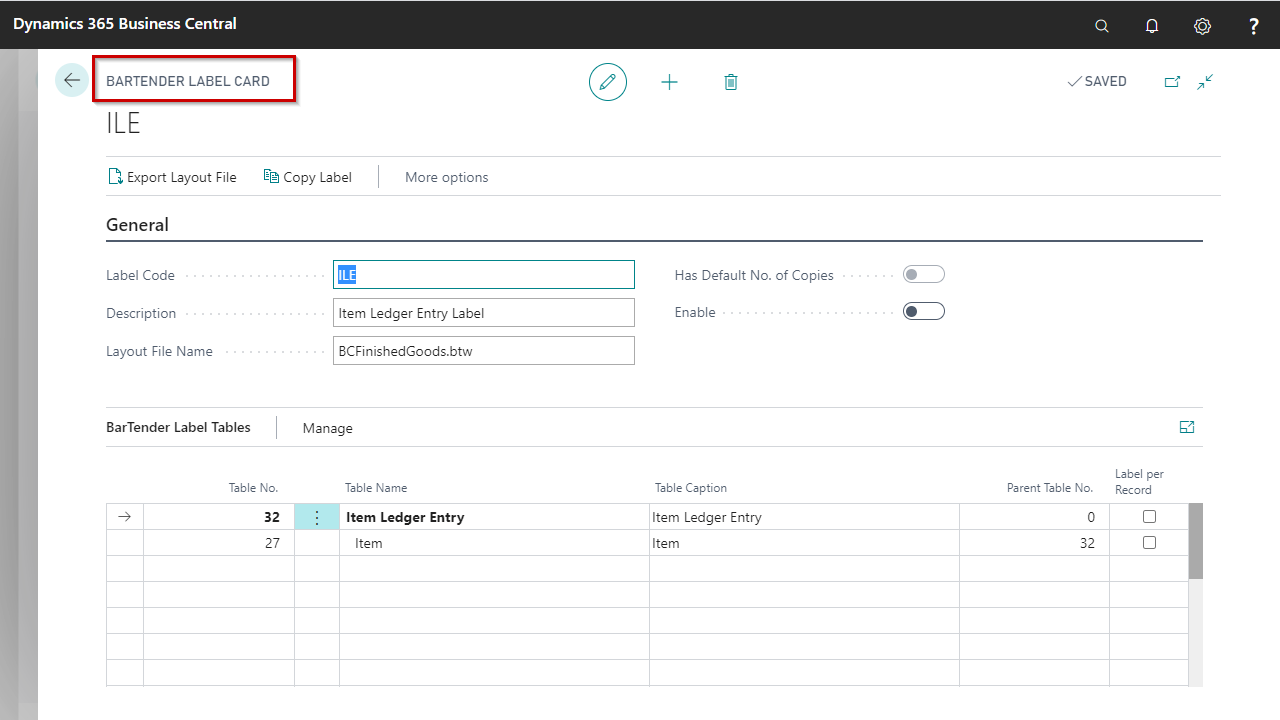Click the edit pencil icon
The width and height of the screenshot is (1280, 720).
click(x=608, y=82)
